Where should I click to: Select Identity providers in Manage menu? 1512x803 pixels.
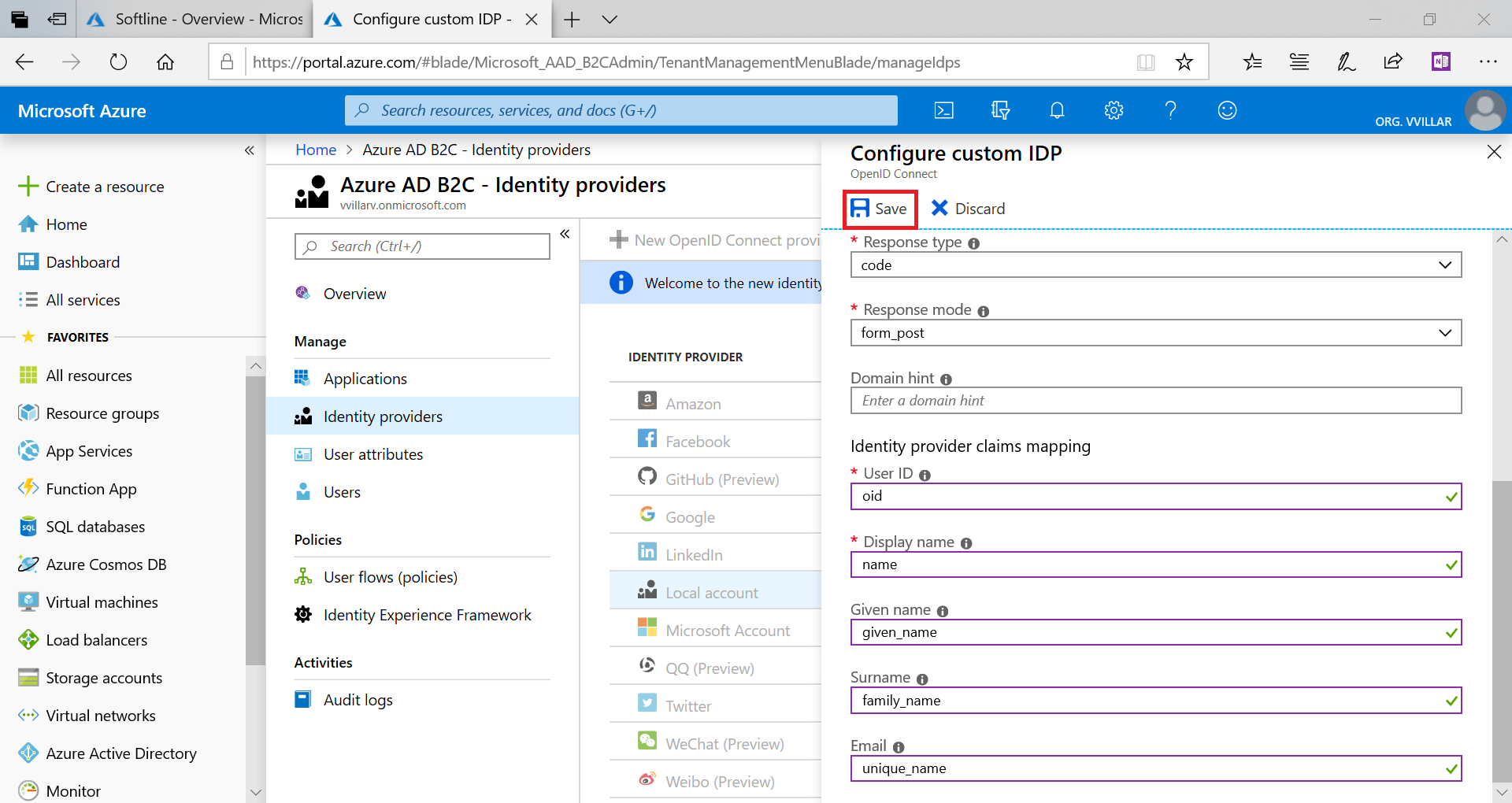coord(383,416)
